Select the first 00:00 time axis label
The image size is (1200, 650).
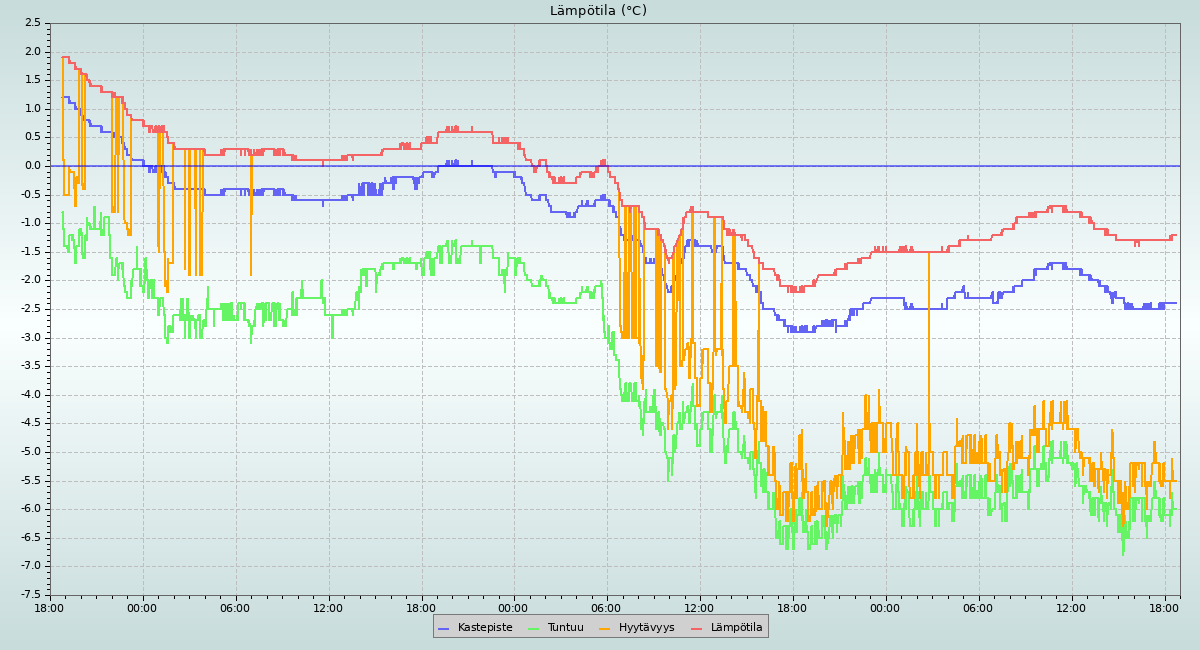tap(142, 607)
